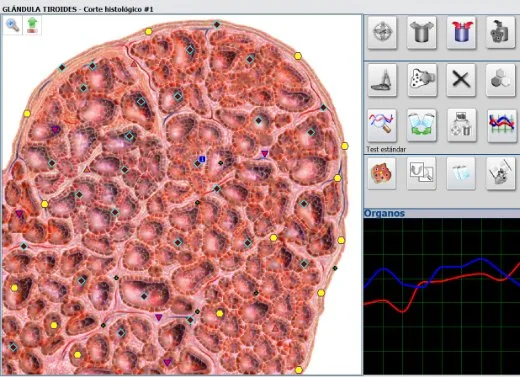Click the gray funnel container button

pyautogui.click(x=422, y=33)
